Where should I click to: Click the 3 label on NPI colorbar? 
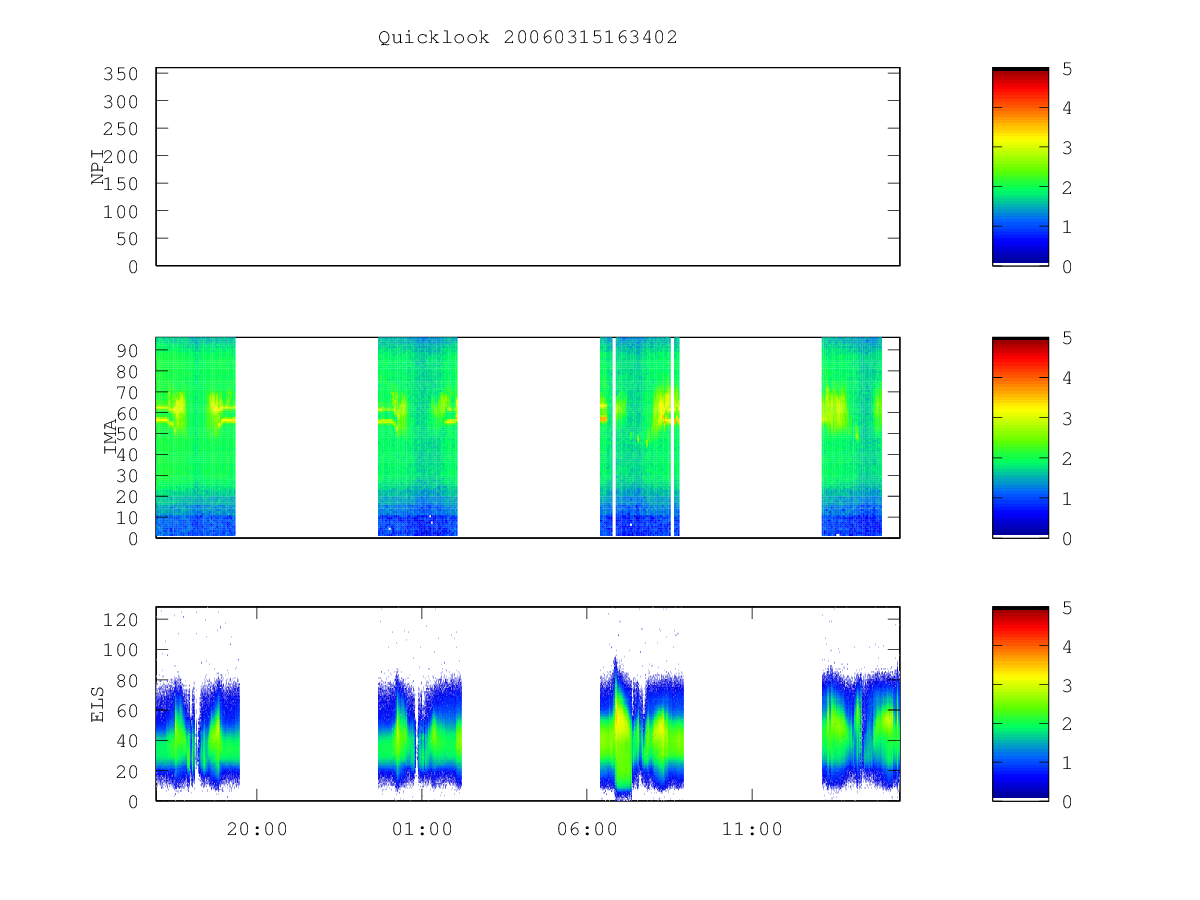[x=1068, y=148]
